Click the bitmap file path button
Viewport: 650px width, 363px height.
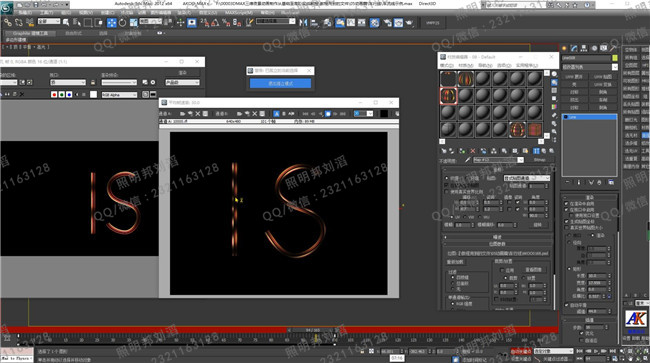(x=497, y=253)
